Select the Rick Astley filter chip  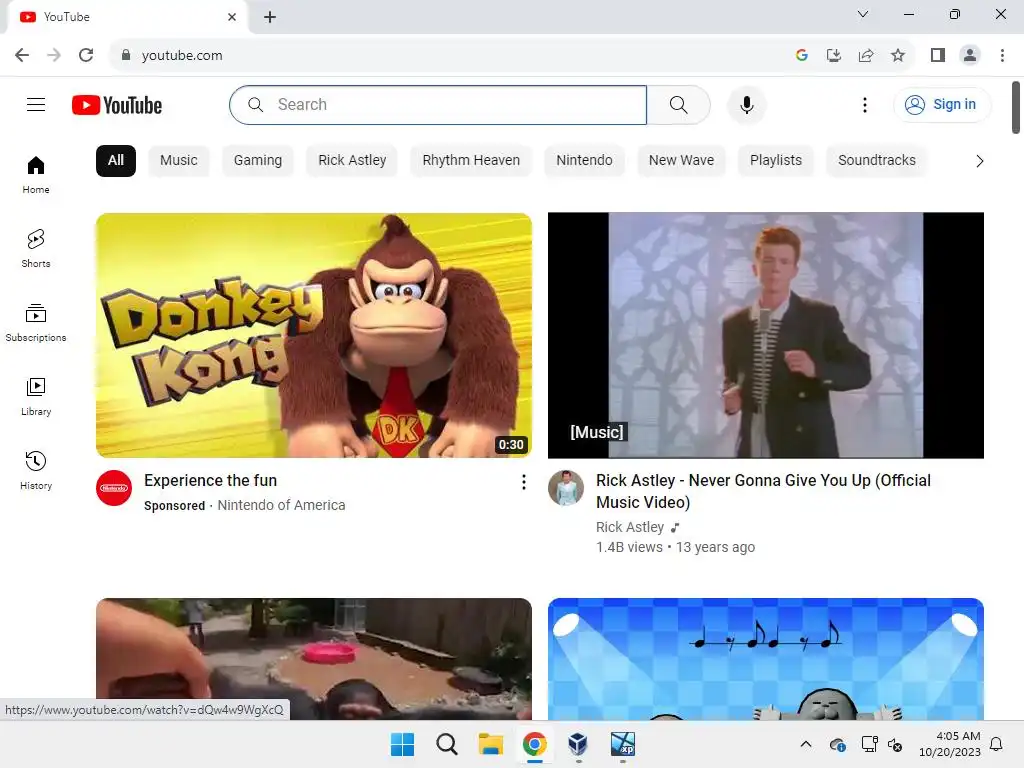click(352, 161)
